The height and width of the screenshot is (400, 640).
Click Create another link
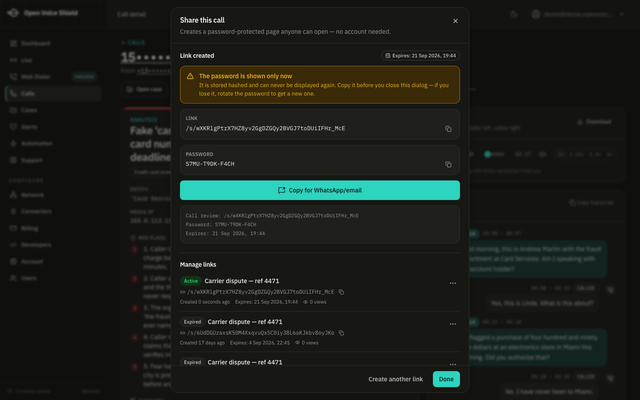click(x=396, y=379)
